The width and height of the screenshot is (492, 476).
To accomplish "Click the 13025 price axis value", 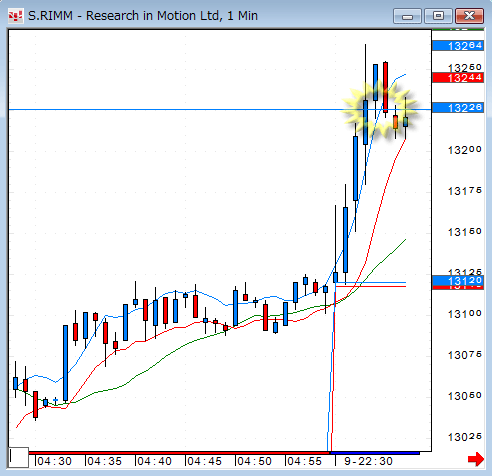I will point(465,437).
